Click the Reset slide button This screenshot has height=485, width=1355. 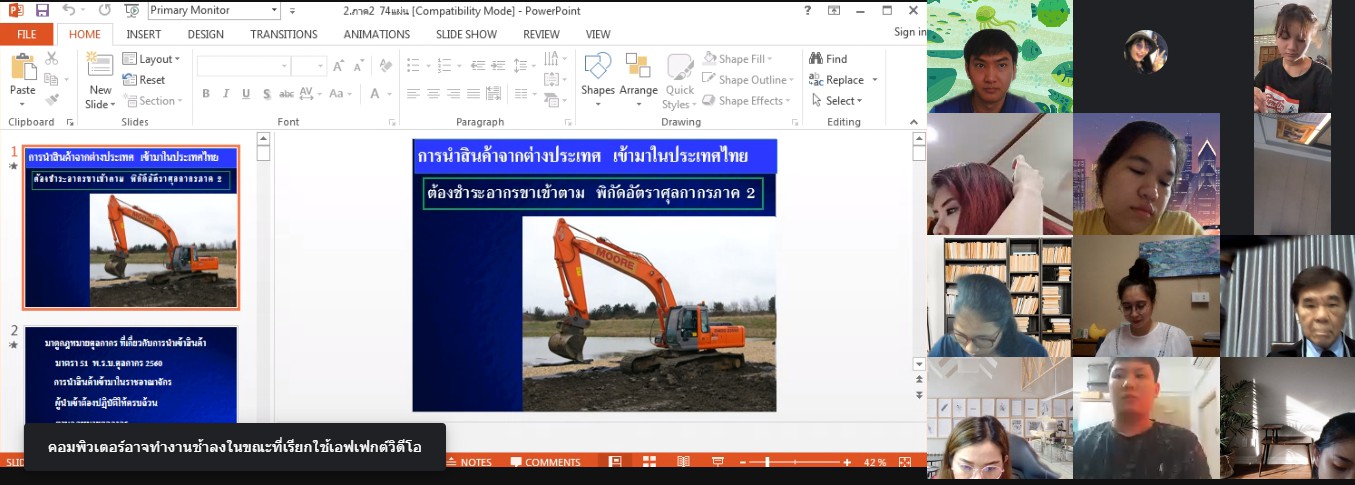(x=144, y=80)
